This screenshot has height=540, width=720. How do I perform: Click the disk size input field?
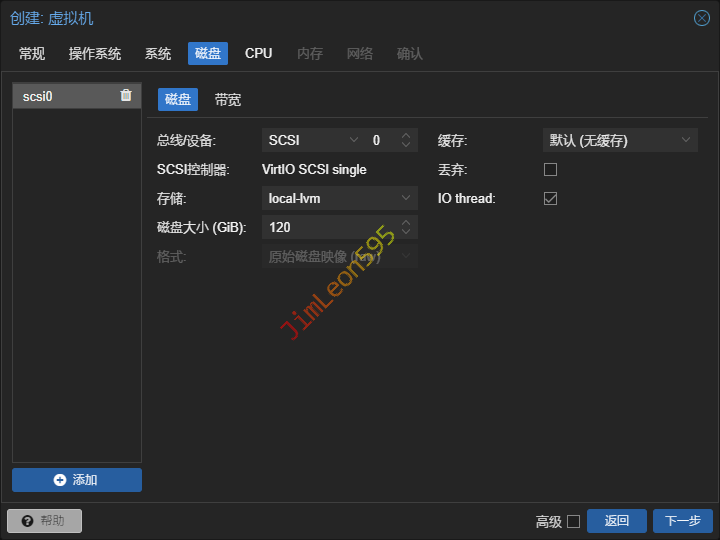pos(328,228)
